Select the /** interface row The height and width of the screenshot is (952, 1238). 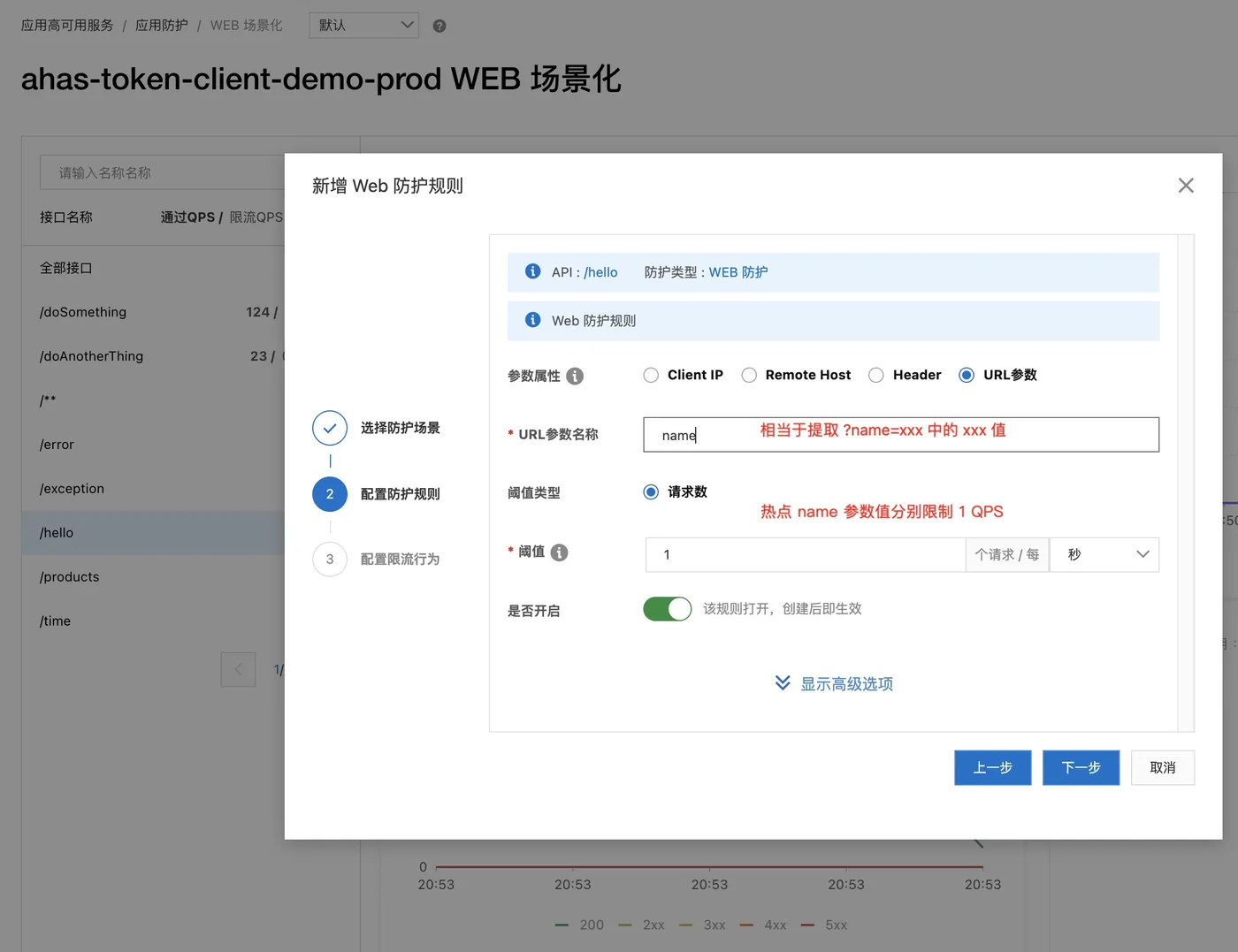153,400
